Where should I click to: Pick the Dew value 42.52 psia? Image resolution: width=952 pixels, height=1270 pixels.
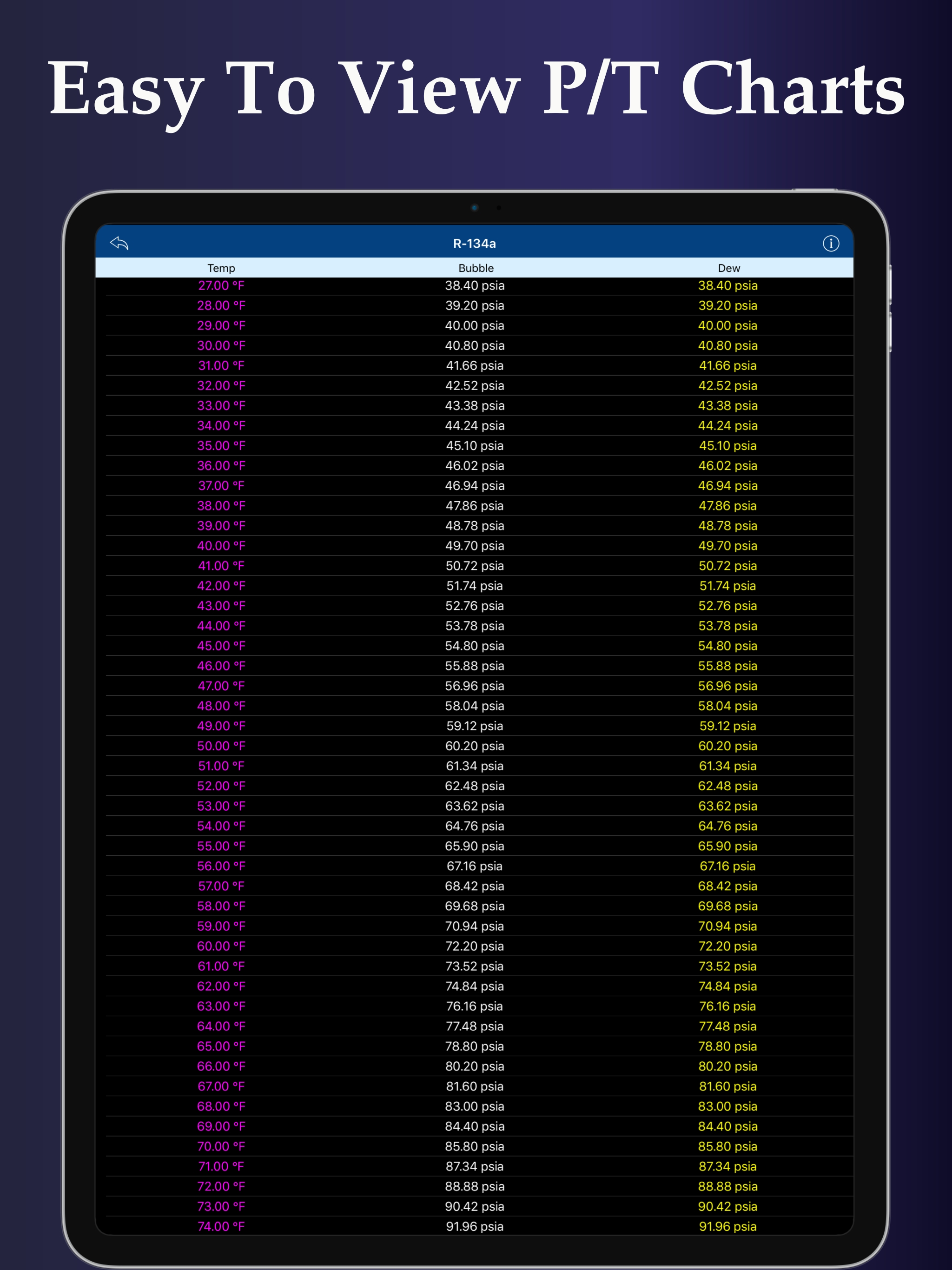coord(727,386)
